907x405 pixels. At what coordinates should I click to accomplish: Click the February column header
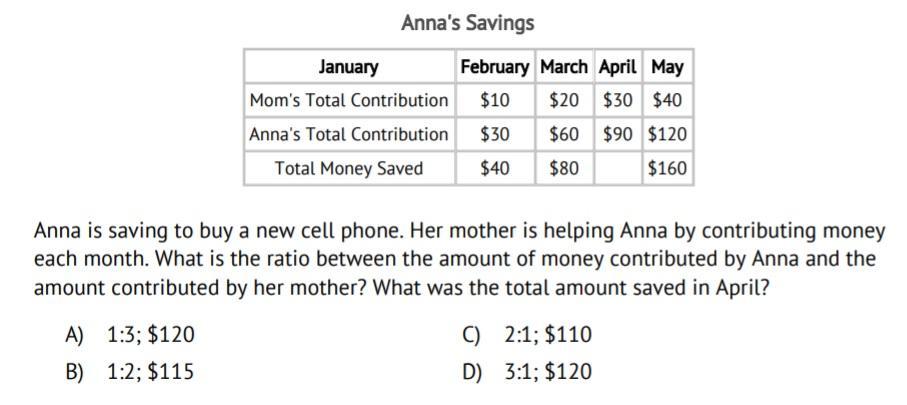(x=495, y=67)
